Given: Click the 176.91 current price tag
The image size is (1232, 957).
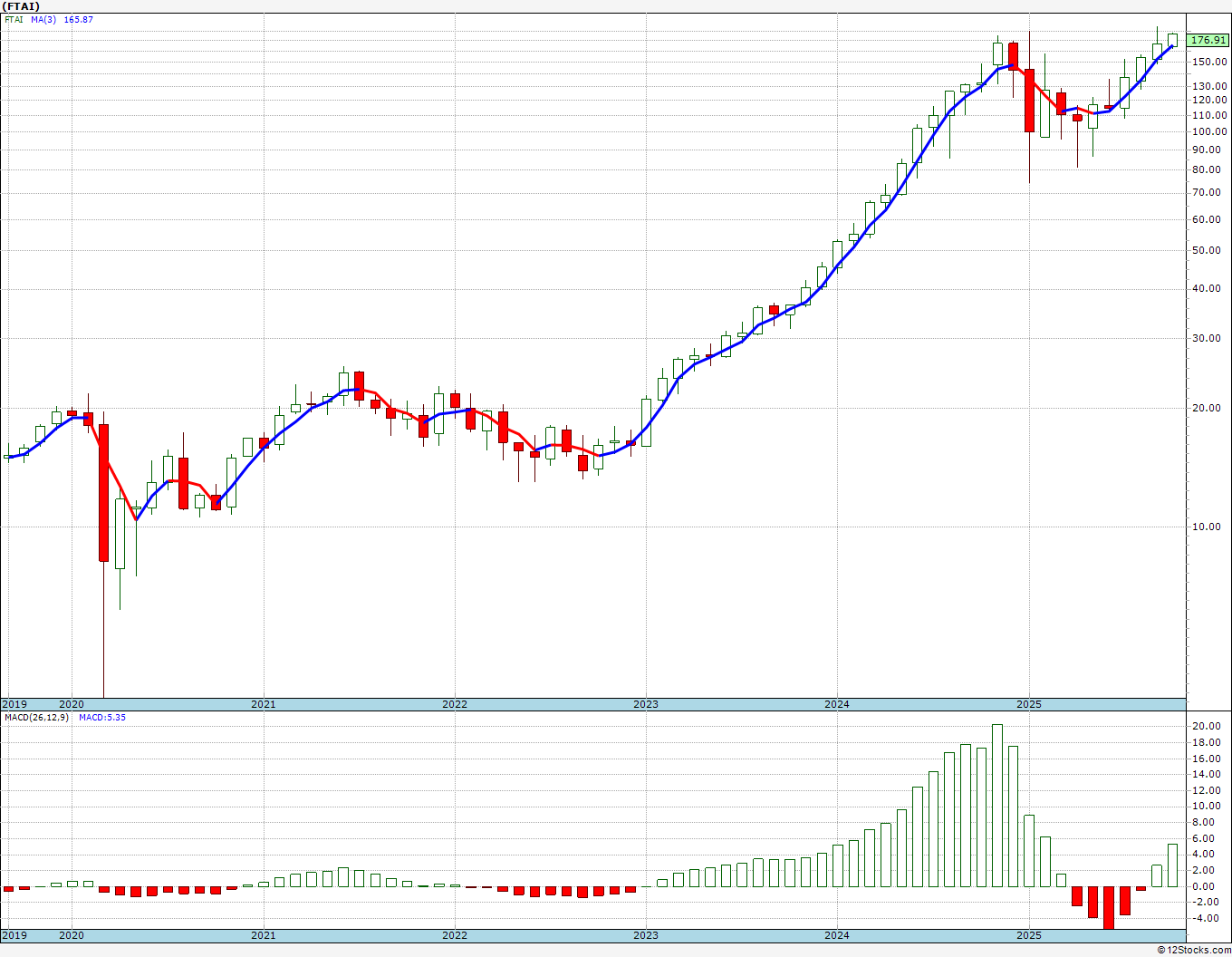Looking at the screenshot, I should coord(1208,40).
